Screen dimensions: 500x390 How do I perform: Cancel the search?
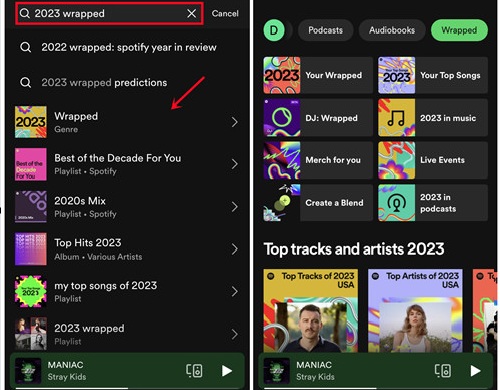(225, 14)
